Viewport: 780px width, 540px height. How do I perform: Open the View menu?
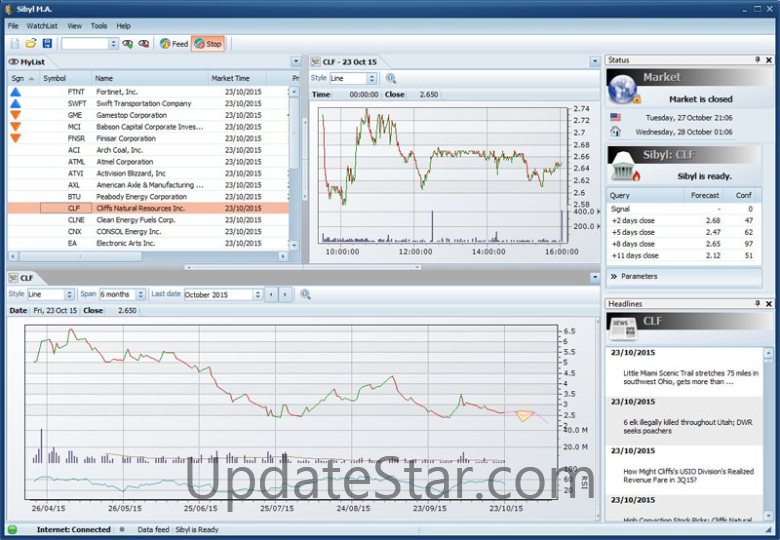tap(75, 26)
